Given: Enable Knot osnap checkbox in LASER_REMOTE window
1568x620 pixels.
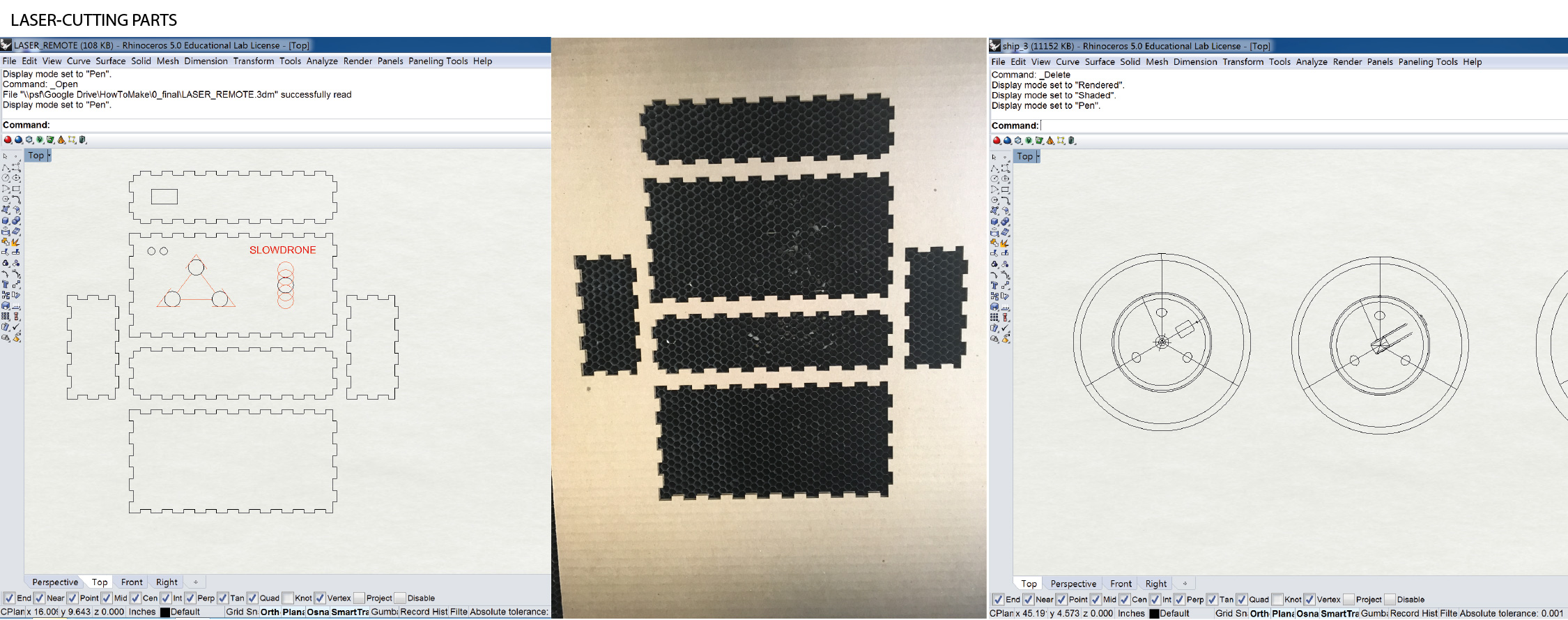Looking at the screenshot, I should [288, 598].
